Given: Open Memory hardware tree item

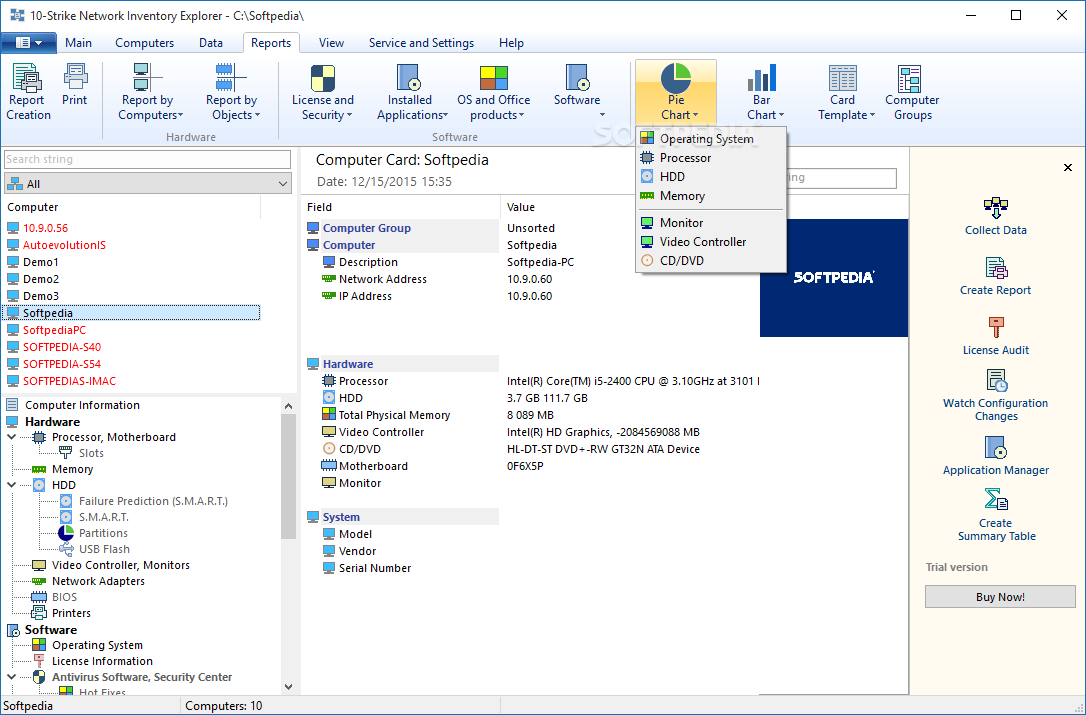Looking at the screenshot, I should tap(72, 469).
